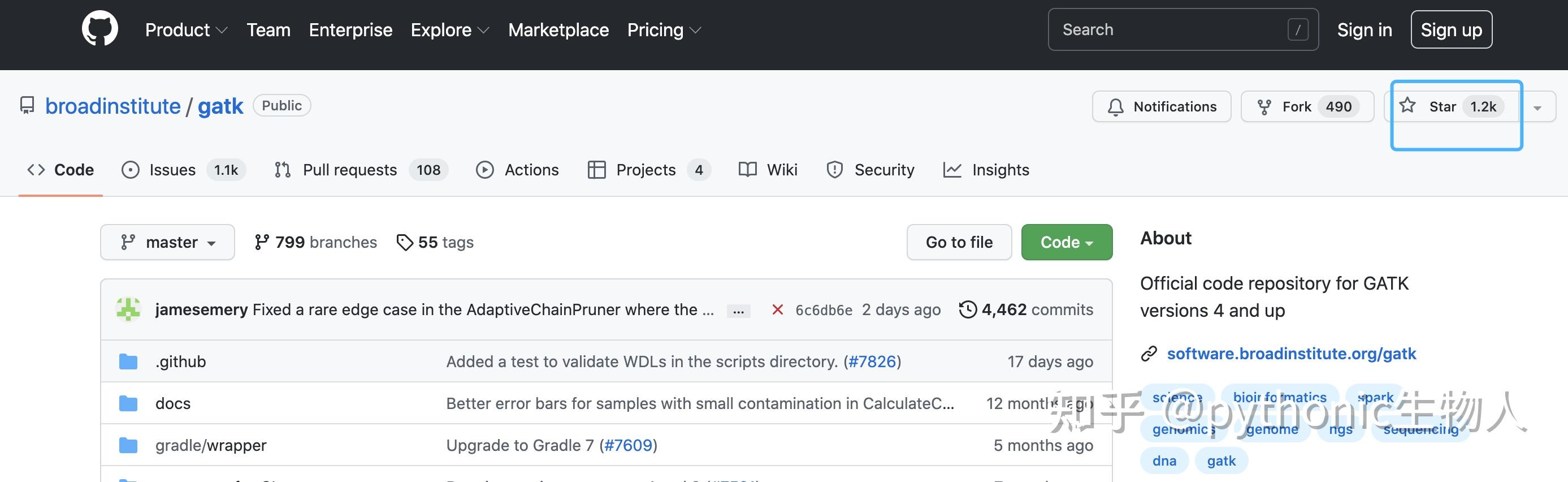Open the gradle/wrapper folder
The width and height of the screenshot is (1568, 482).
[211, 445]
